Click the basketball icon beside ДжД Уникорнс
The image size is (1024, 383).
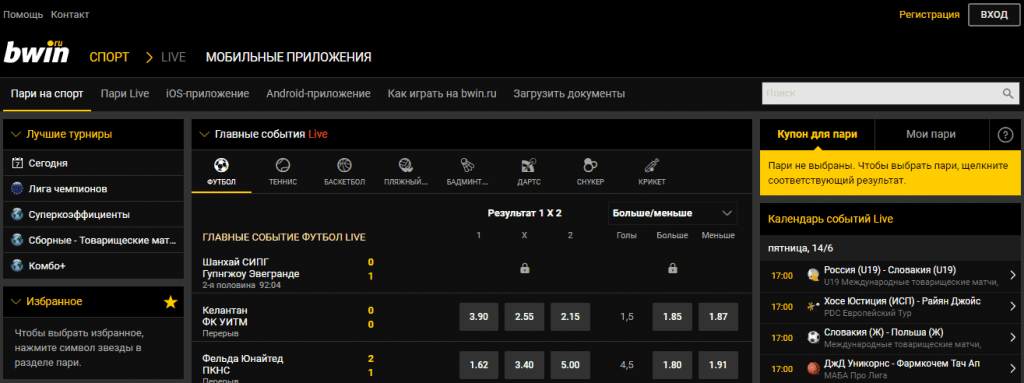(813, 368)
